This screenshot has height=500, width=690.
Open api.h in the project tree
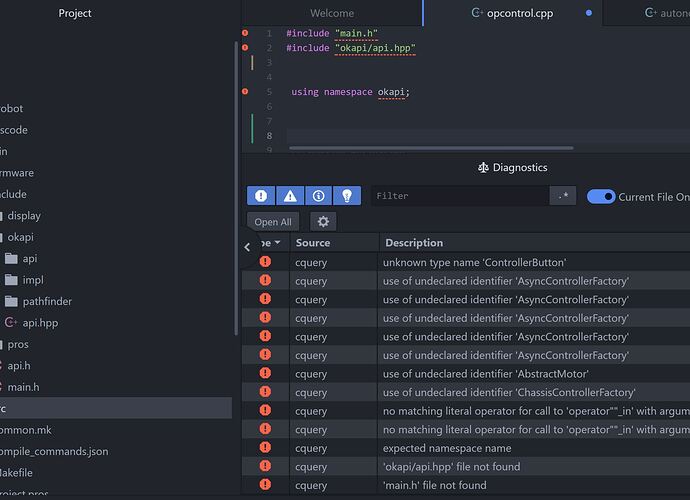tap(19, 366)
